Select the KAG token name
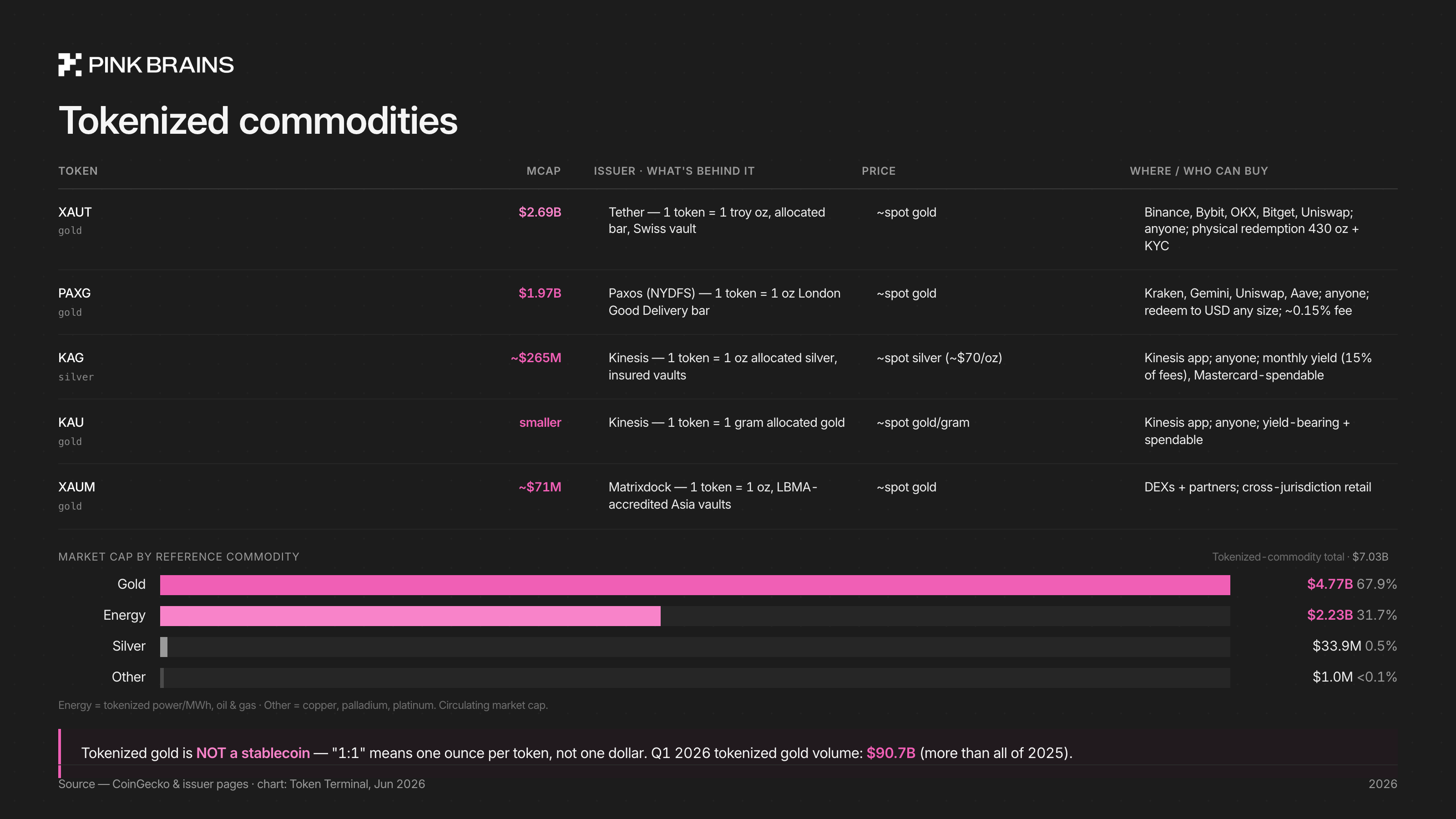This screenshot has height=819, width=1456. point(71,358)
